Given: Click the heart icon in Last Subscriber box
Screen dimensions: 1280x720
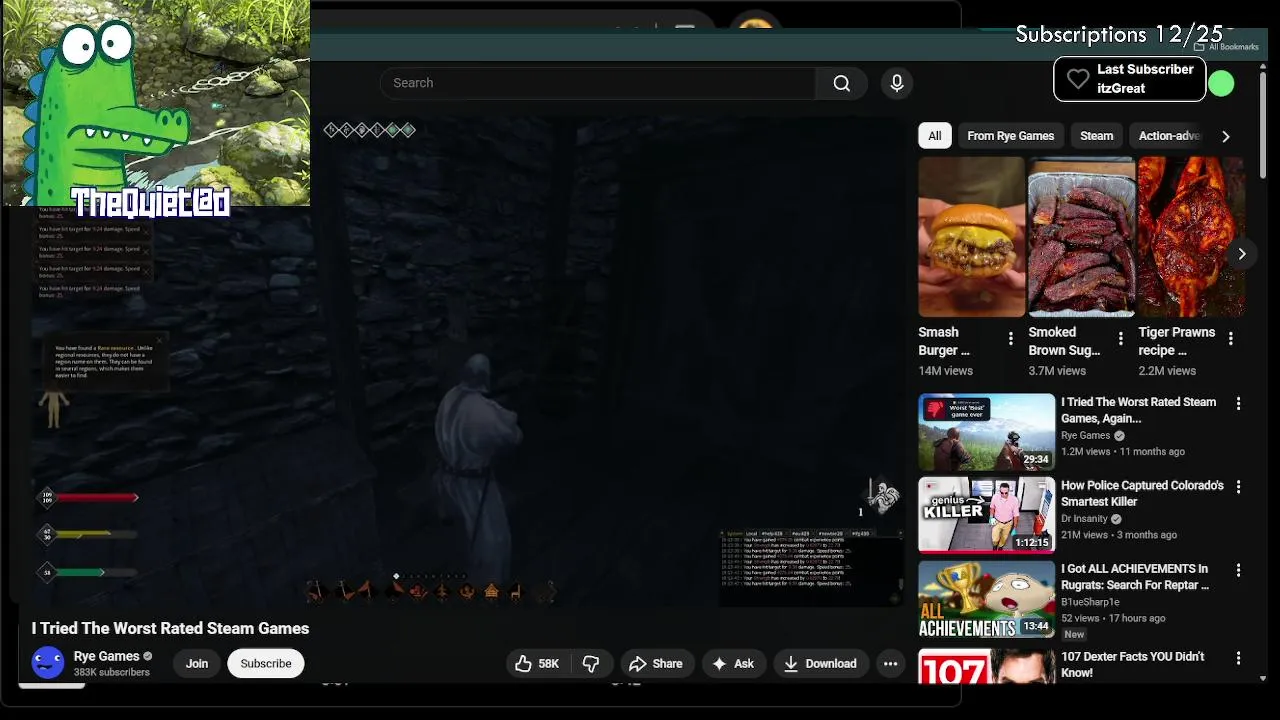Looking at the screenshot, I should (1077, 79).
